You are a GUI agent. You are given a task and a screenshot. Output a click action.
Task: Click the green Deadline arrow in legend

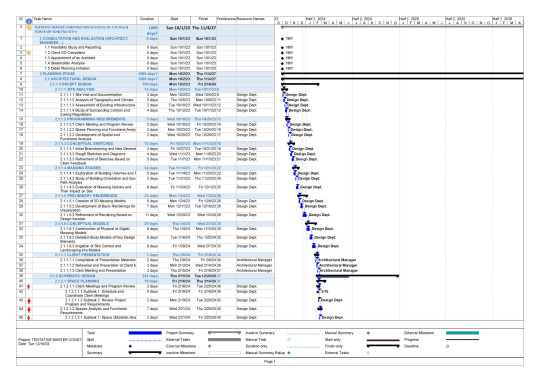pyautogui.click(x=447, y=346)
